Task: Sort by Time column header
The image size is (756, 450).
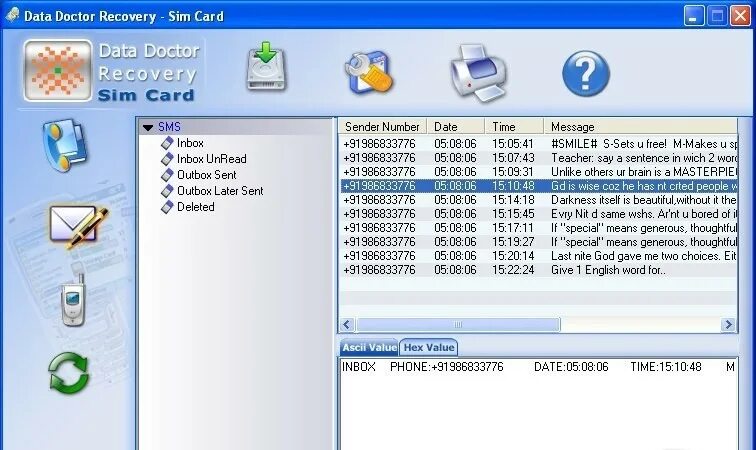Action: 514,126
